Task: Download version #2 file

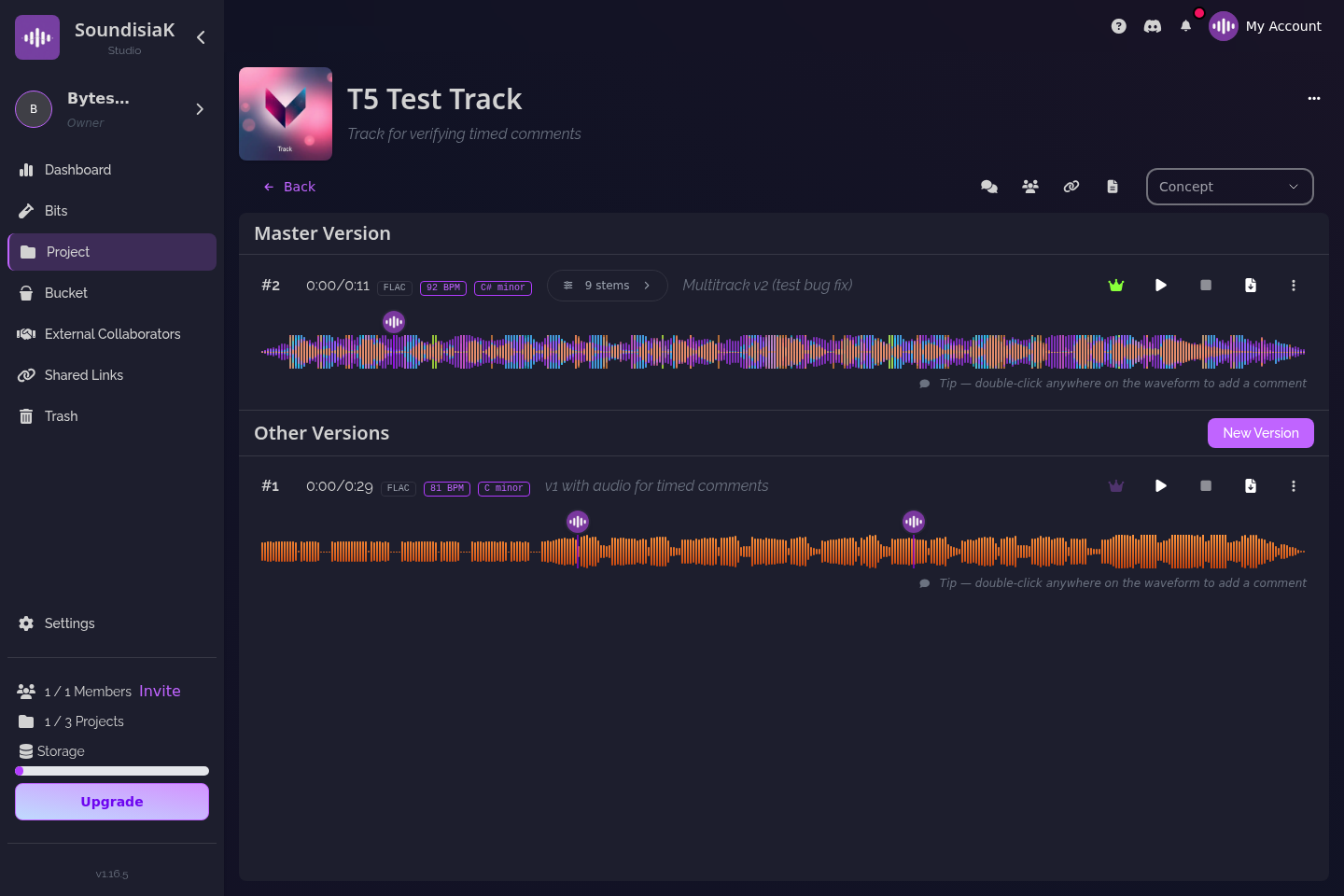Action: coord(1251,286)
